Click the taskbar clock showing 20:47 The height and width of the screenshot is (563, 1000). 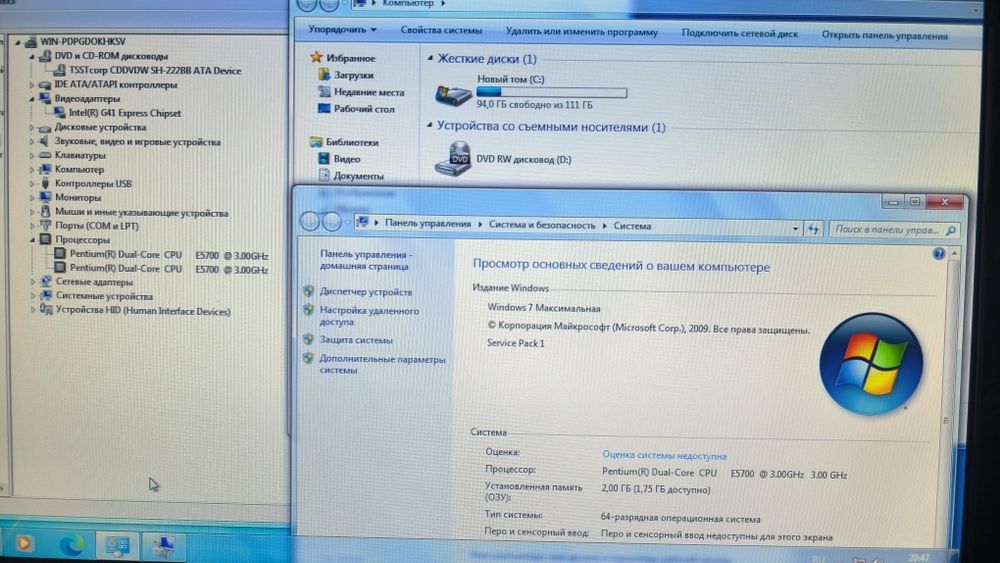pos(918,557)
